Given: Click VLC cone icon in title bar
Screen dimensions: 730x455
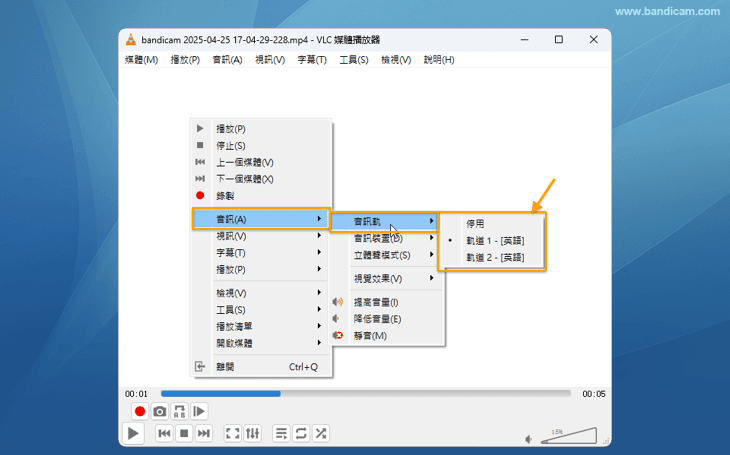Looking at the screenshot, I should 131,40.
